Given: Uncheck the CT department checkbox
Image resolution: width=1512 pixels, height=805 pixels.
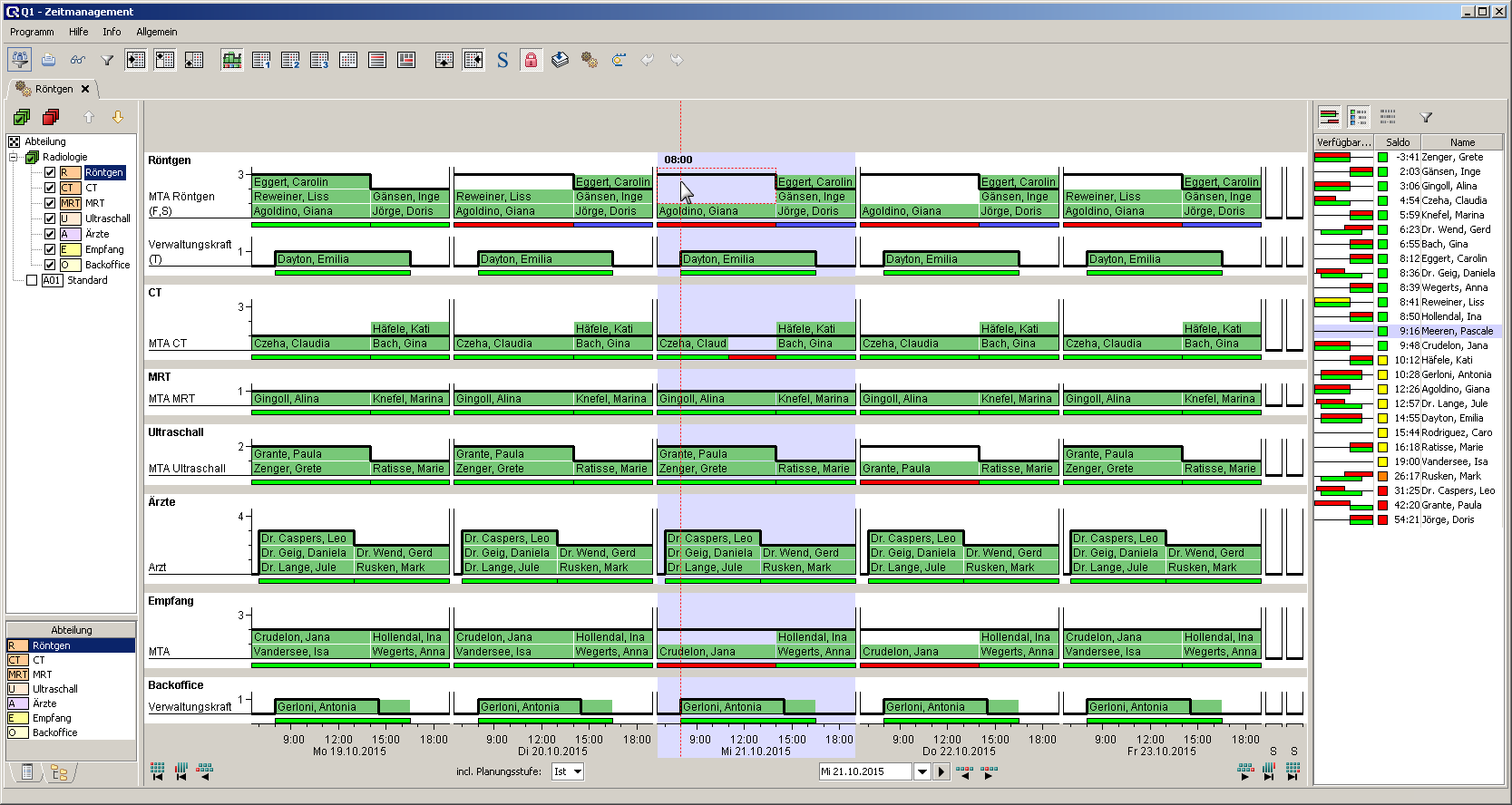Looking at the screenshot, I should (x=50, y=188).
